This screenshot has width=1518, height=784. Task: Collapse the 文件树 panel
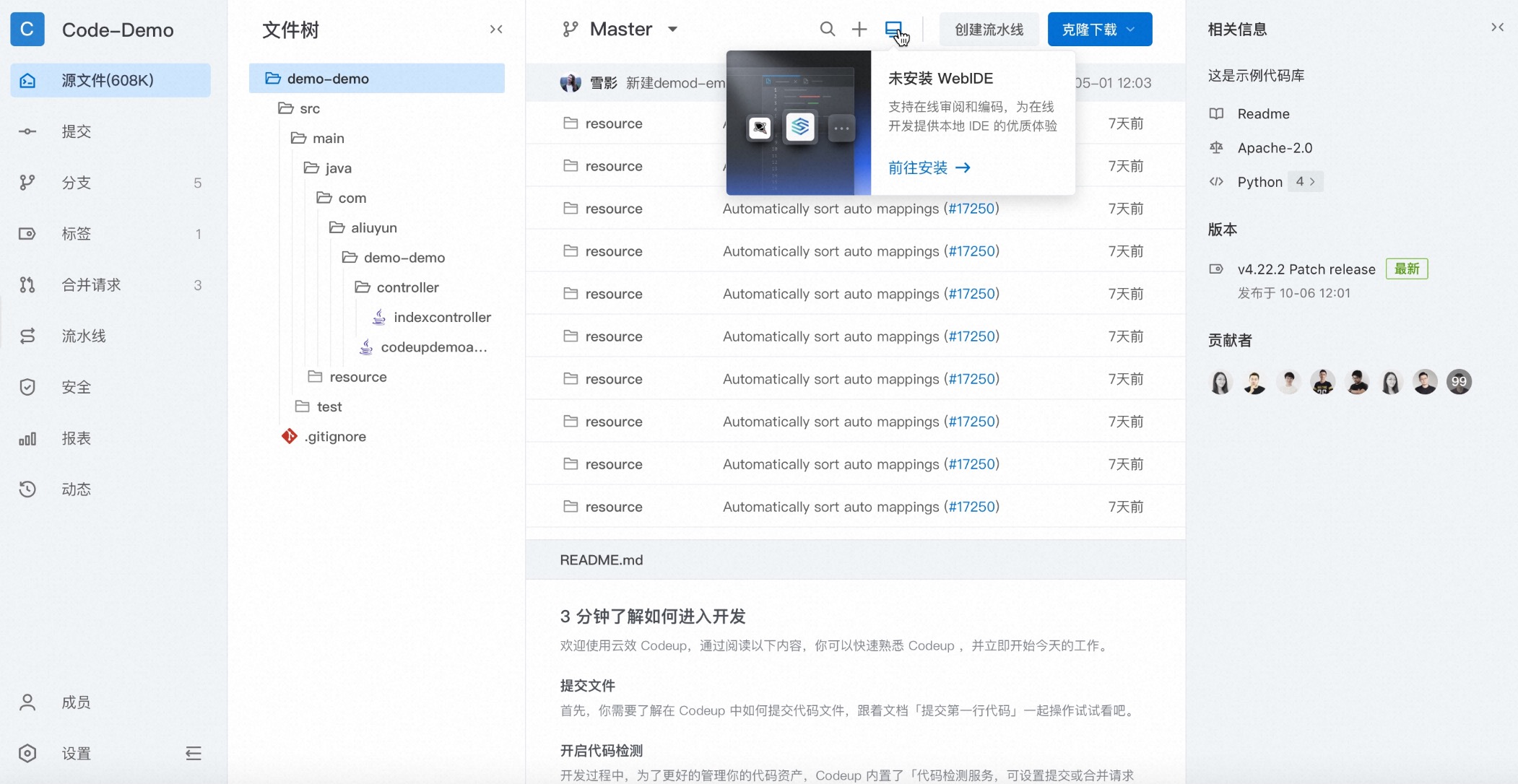(496, 30)
